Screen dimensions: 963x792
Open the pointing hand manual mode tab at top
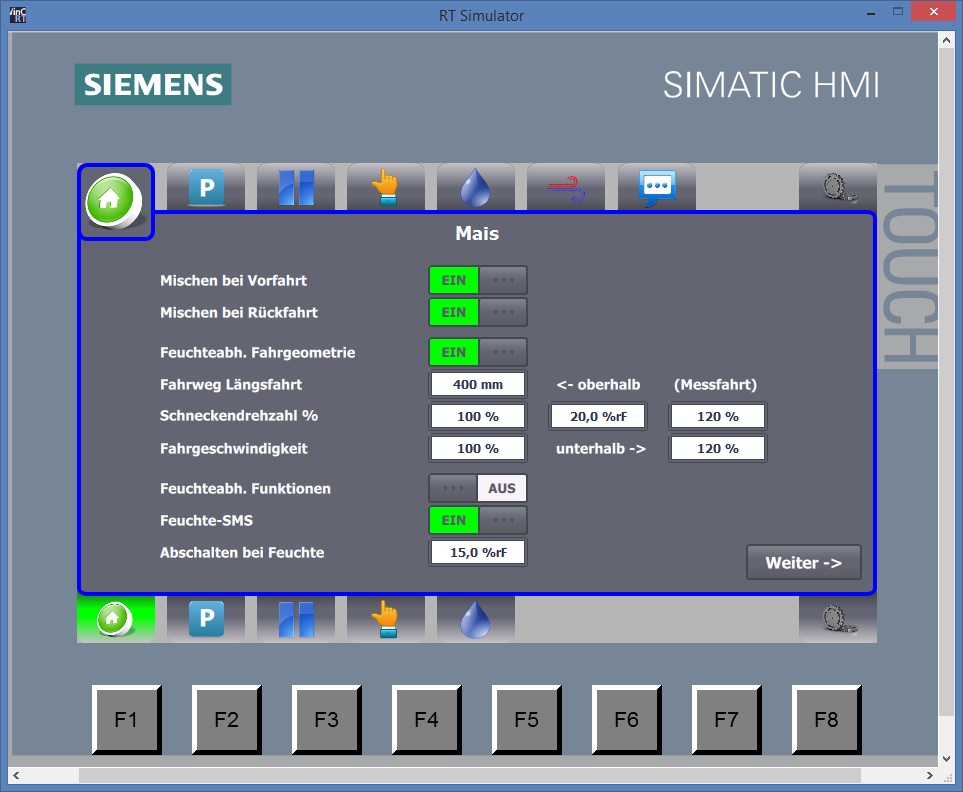point(386,187)
